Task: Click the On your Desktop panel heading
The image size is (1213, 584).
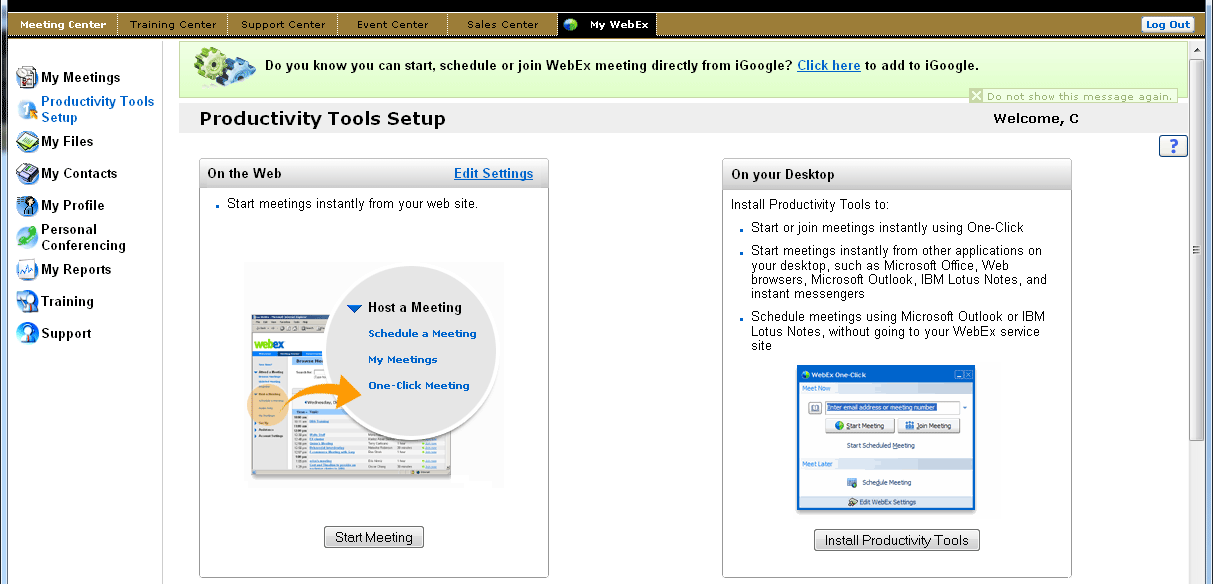Action: pos(783,174)
